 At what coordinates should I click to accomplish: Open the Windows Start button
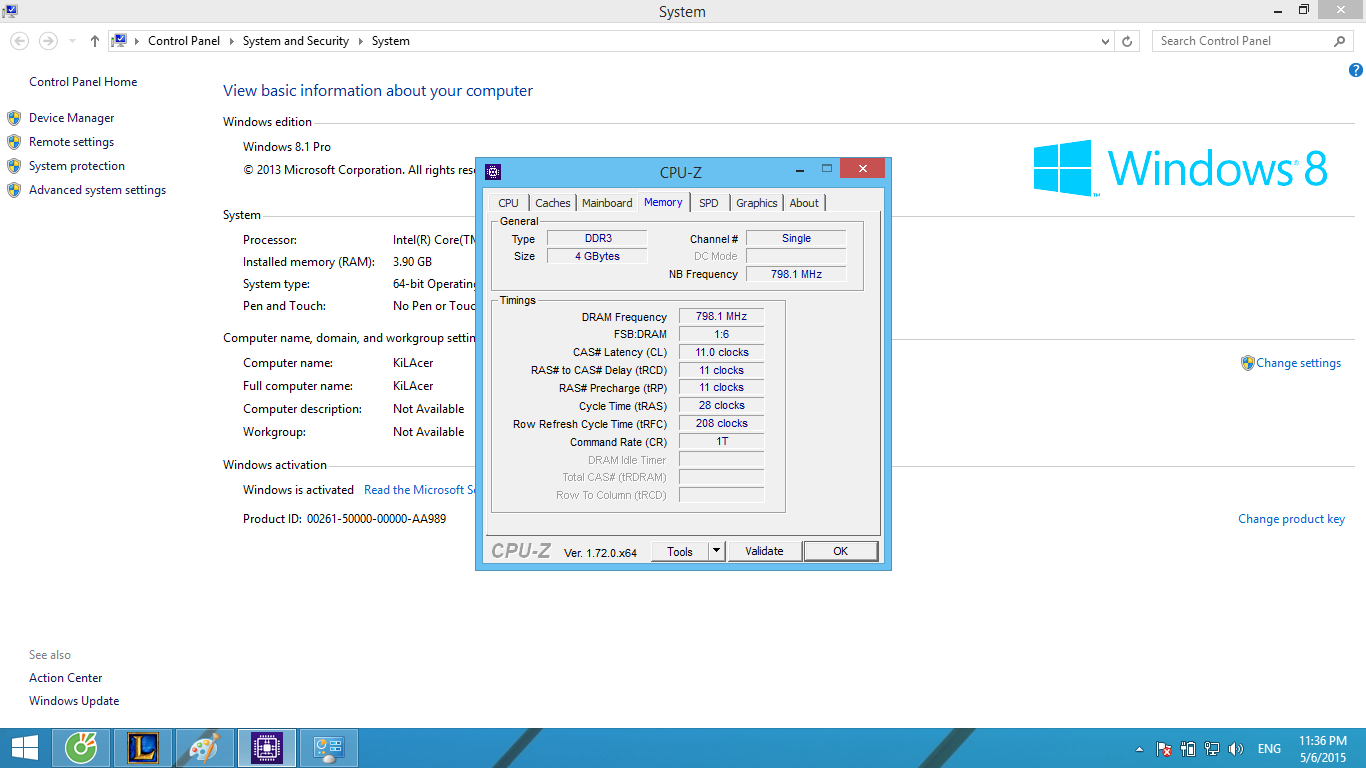coord(25,748)
